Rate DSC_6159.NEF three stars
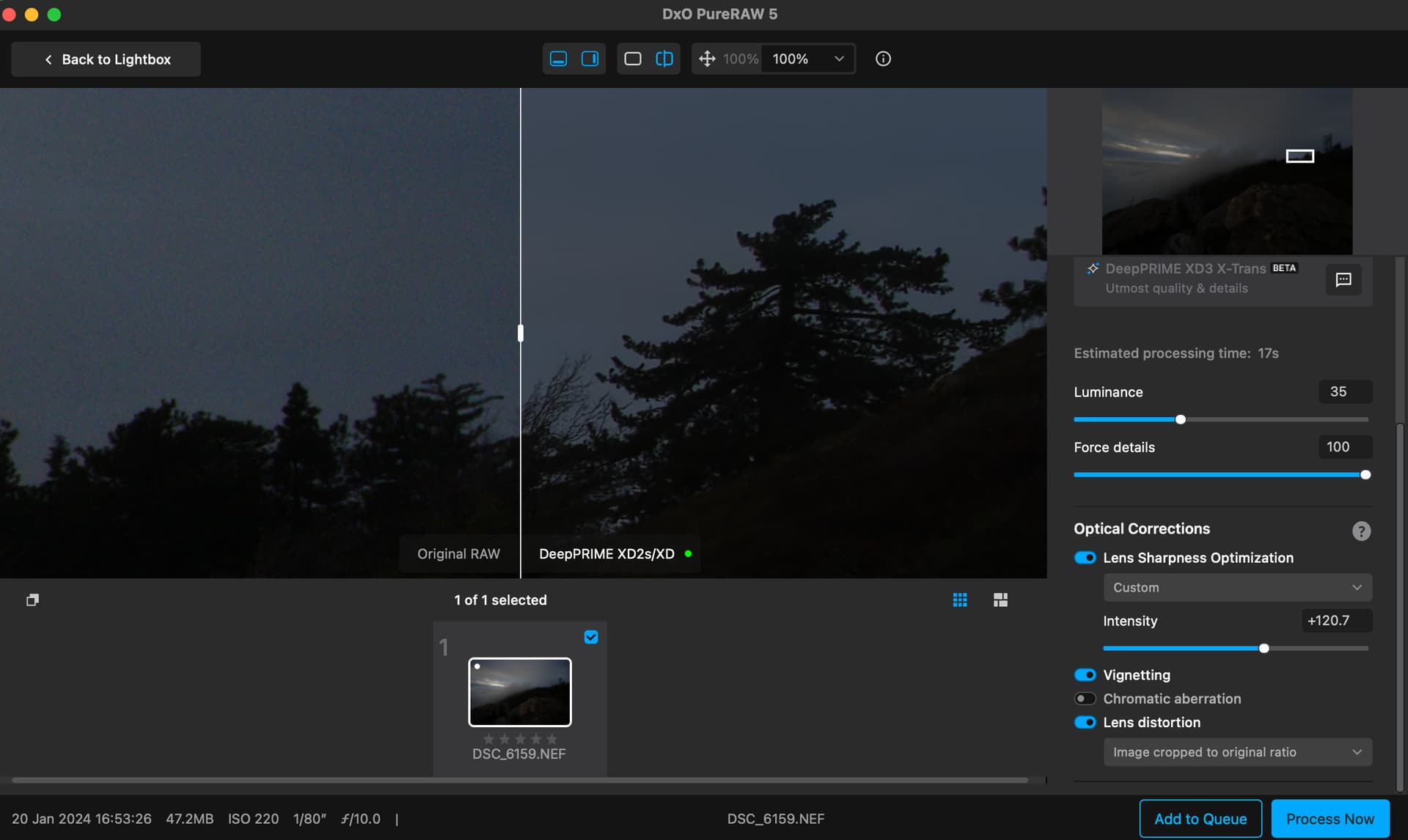The width and height of the screenshot is (1408, 840). click(x=520, y=739)
